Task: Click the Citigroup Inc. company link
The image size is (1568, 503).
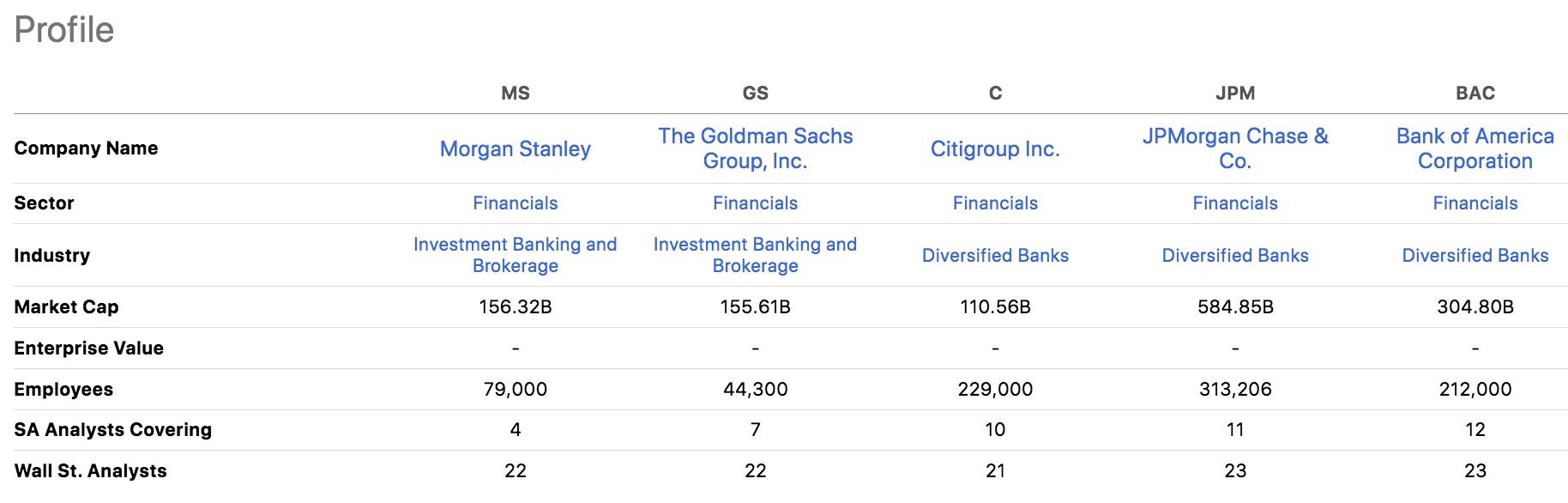Action: tap(995, 149)
